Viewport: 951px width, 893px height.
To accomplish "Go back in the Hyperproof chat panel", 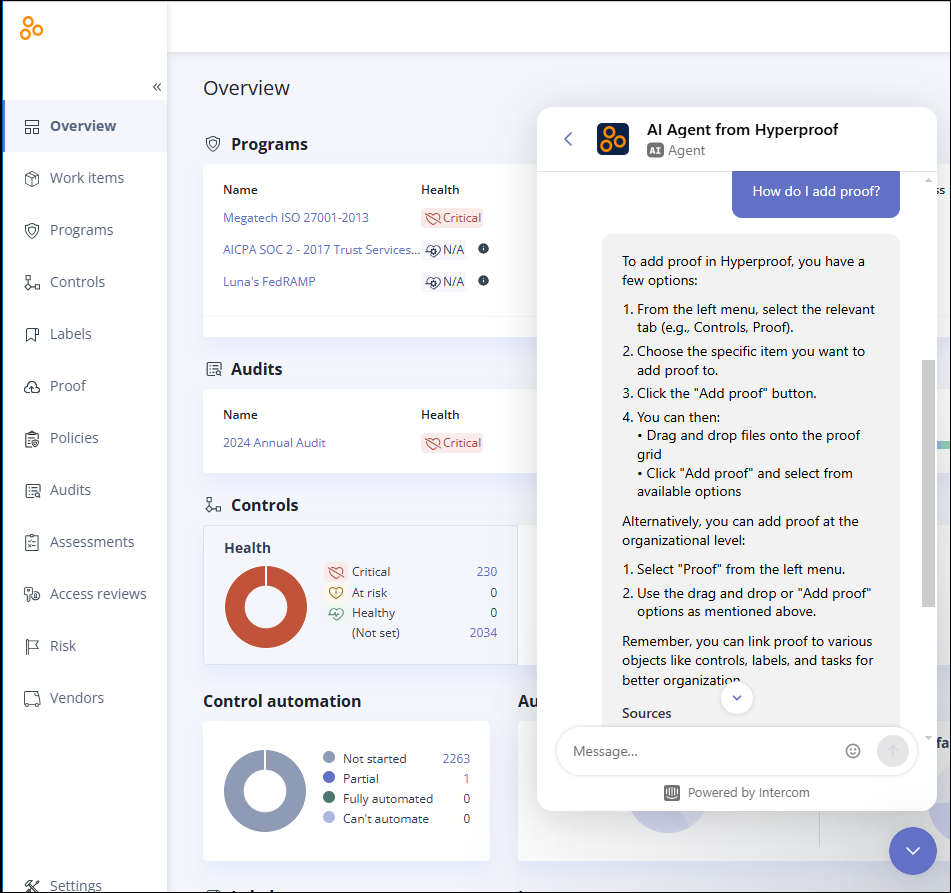I will click(x=568, y=139).
